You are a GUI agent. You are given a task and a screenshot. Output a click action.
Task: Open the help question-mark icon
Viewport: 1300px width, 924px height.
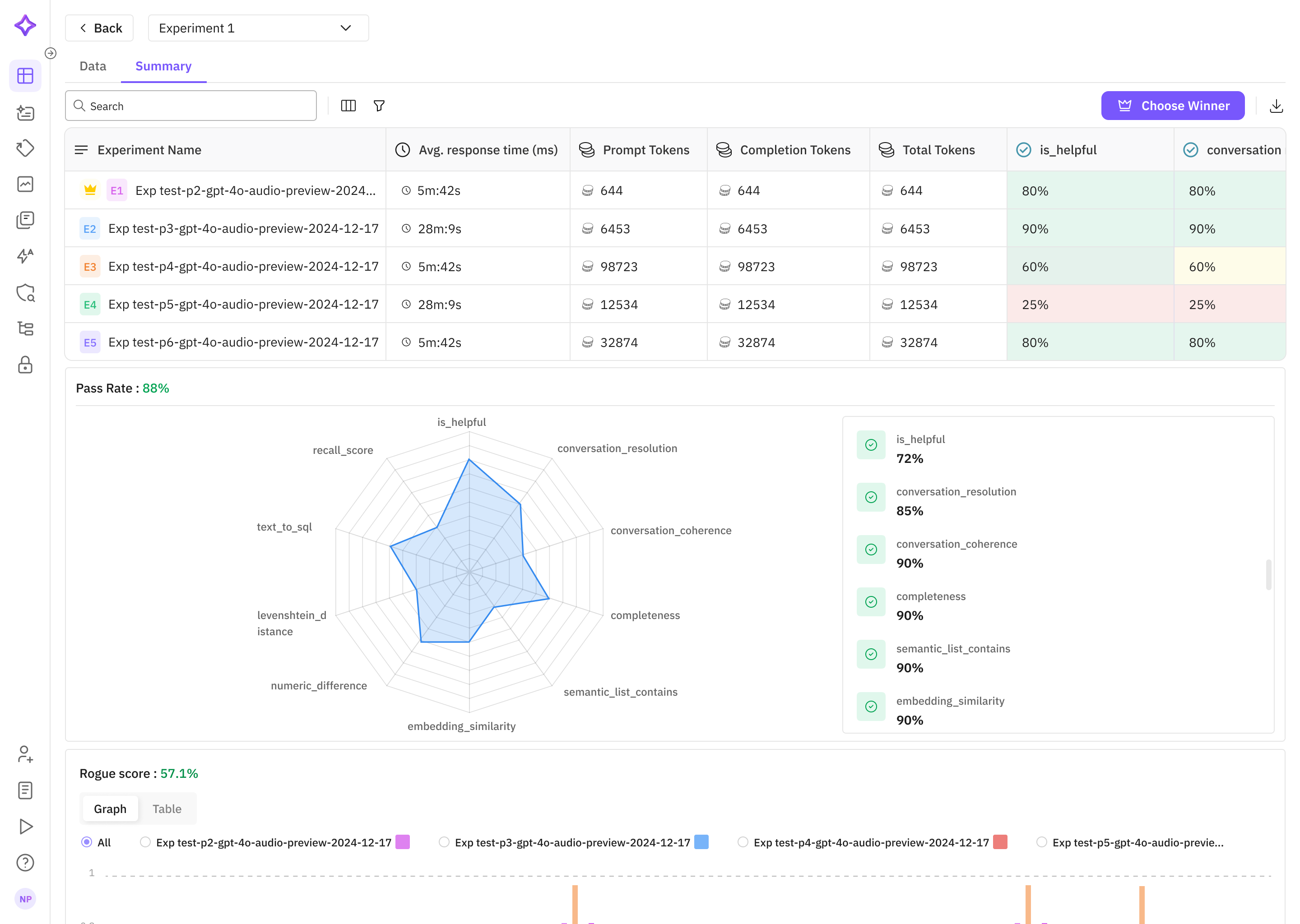click(25, 863)
